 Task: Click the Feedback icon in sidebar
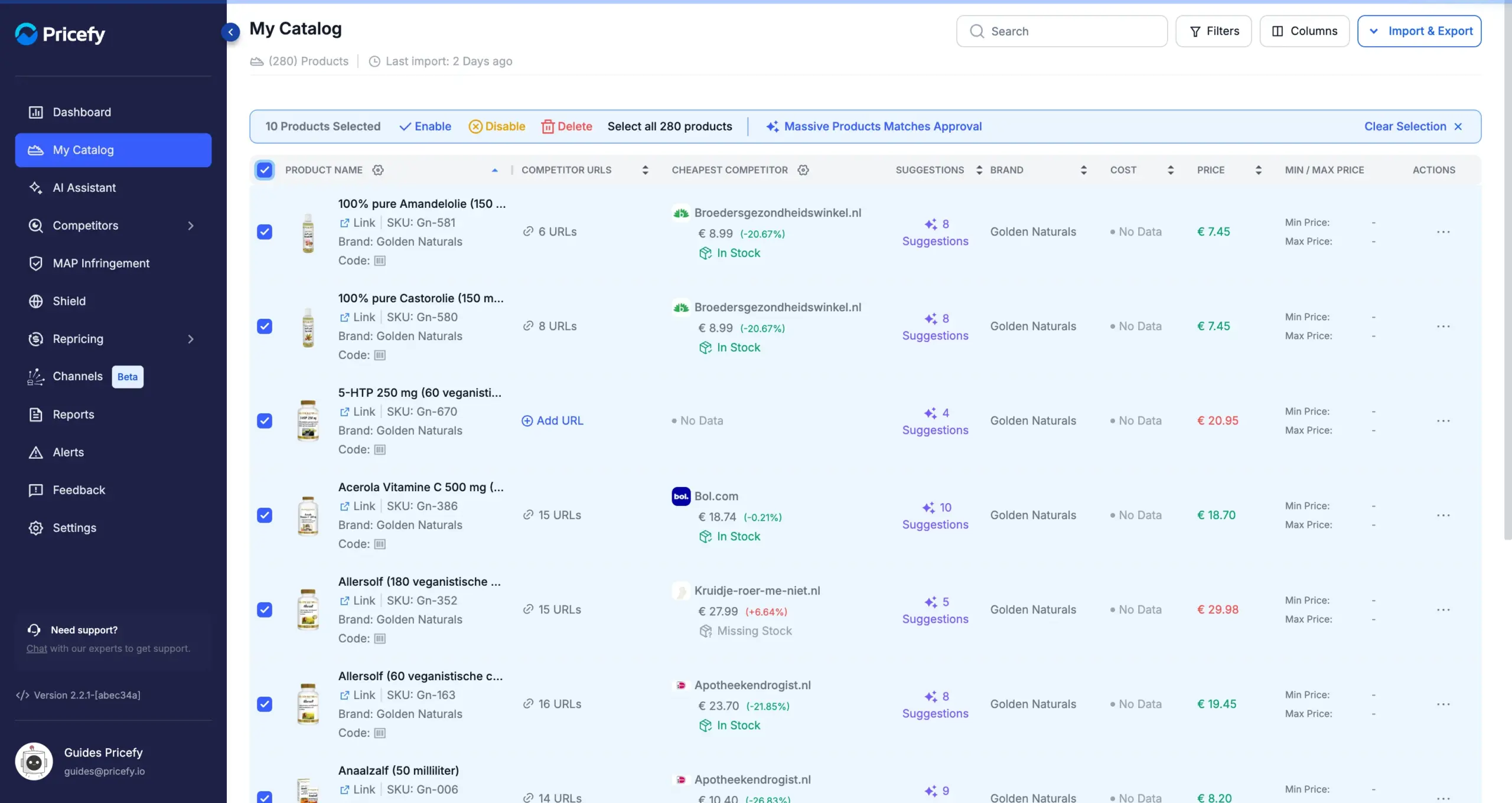[x=36, y=490]
